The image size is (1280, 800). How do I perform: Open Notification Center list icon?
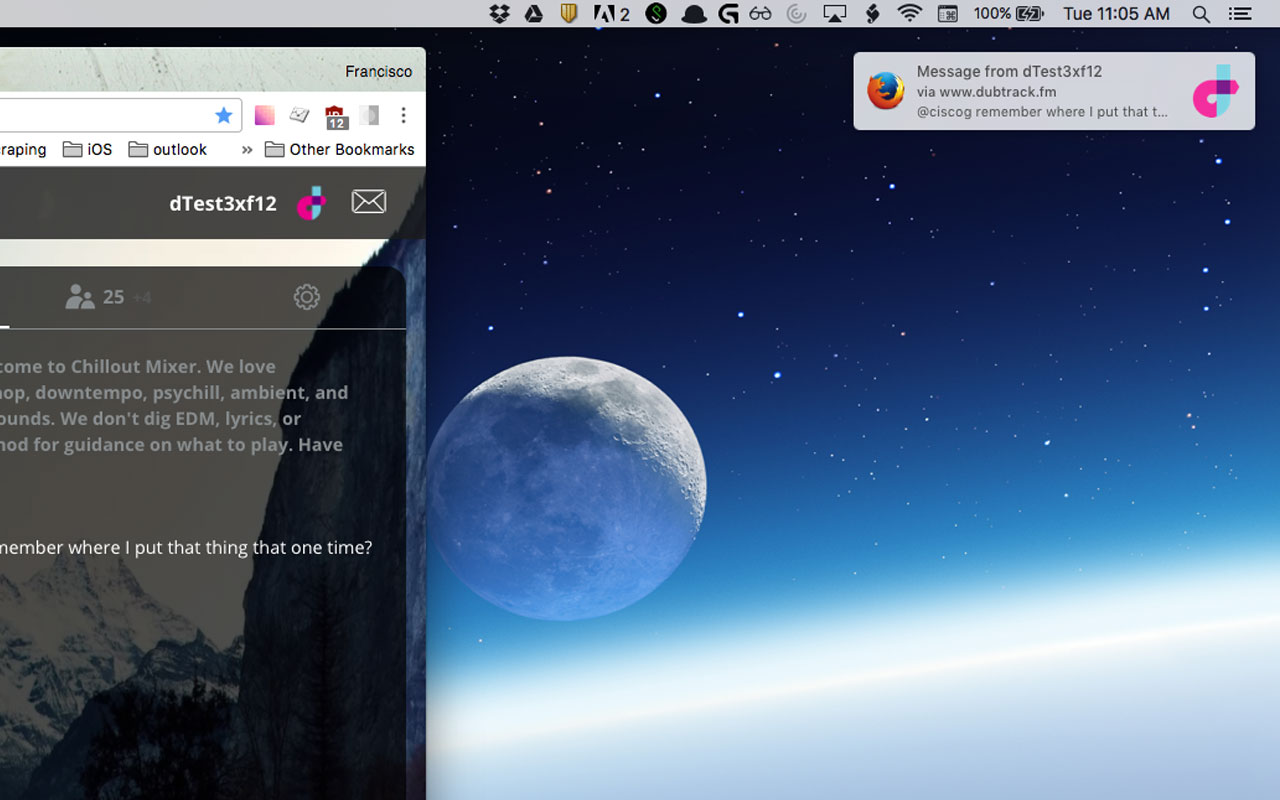click(x=1240, y=14)
